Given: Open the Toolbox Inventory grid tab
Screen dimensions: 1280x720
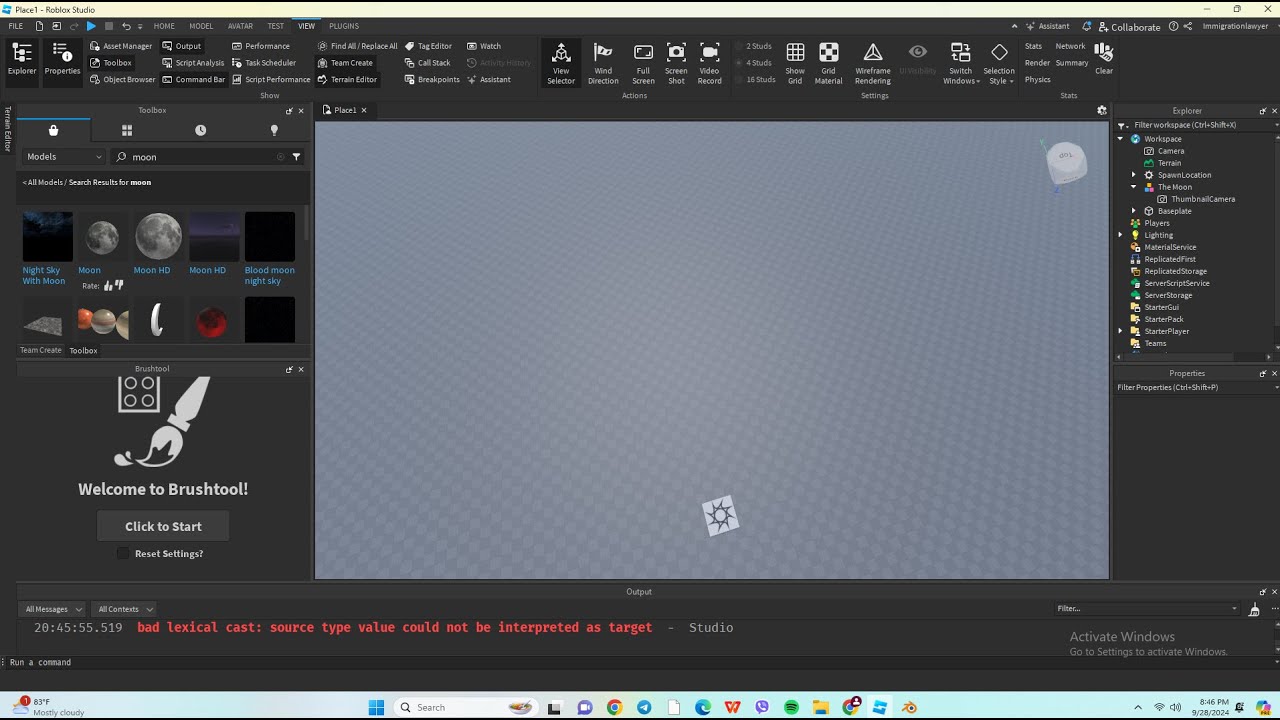Looking at the screenshot, I should [x=127, y=130].
